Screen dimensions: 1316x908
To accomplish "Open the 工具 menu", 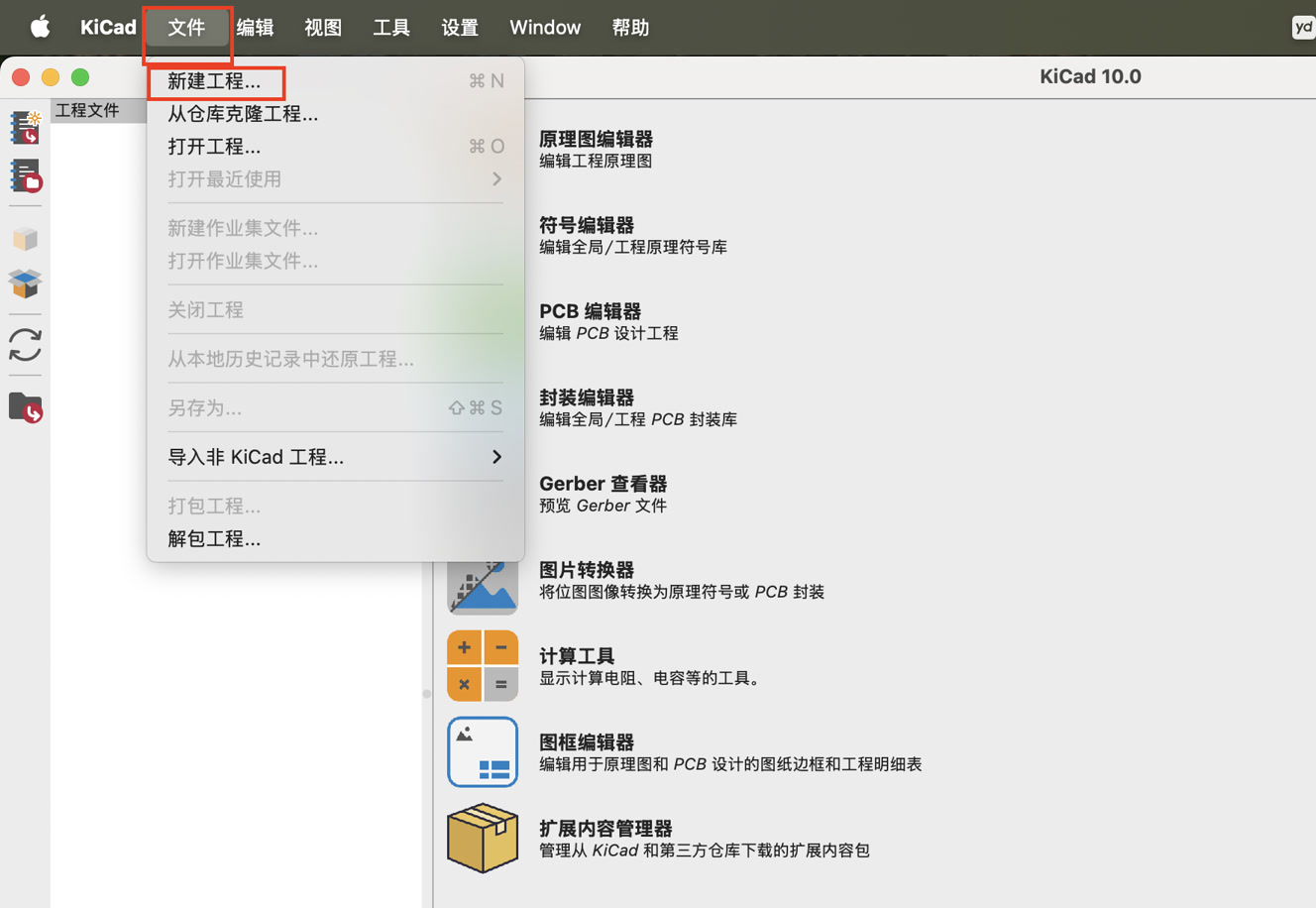I will [x=391, y=27].
